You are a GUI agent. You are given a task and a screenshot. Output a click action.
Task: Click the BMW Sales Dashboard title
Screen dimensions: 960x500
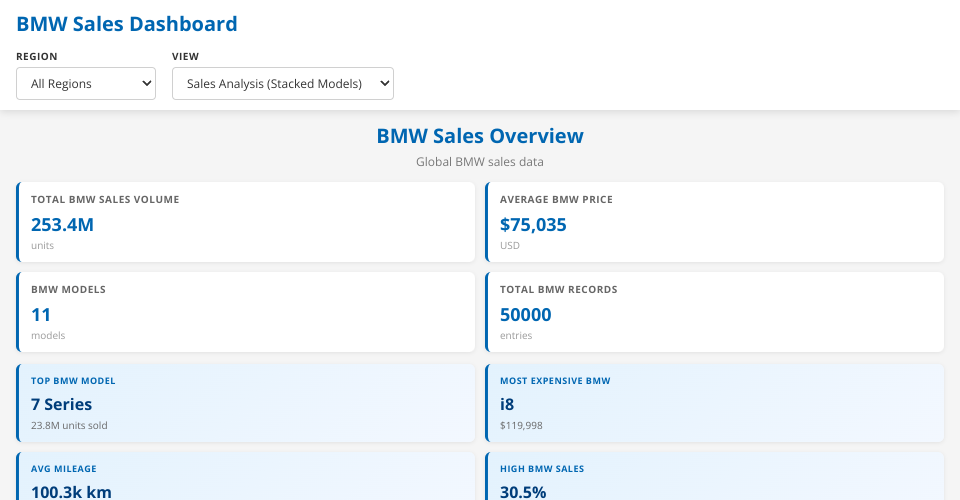127,24
